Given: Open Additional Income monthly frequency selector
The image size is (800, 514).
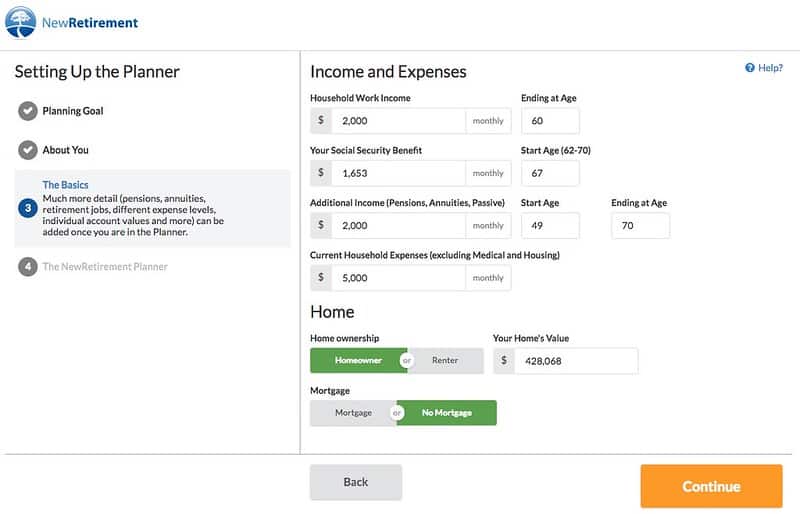Looking at the screenshot, I should tap(488, 226).
